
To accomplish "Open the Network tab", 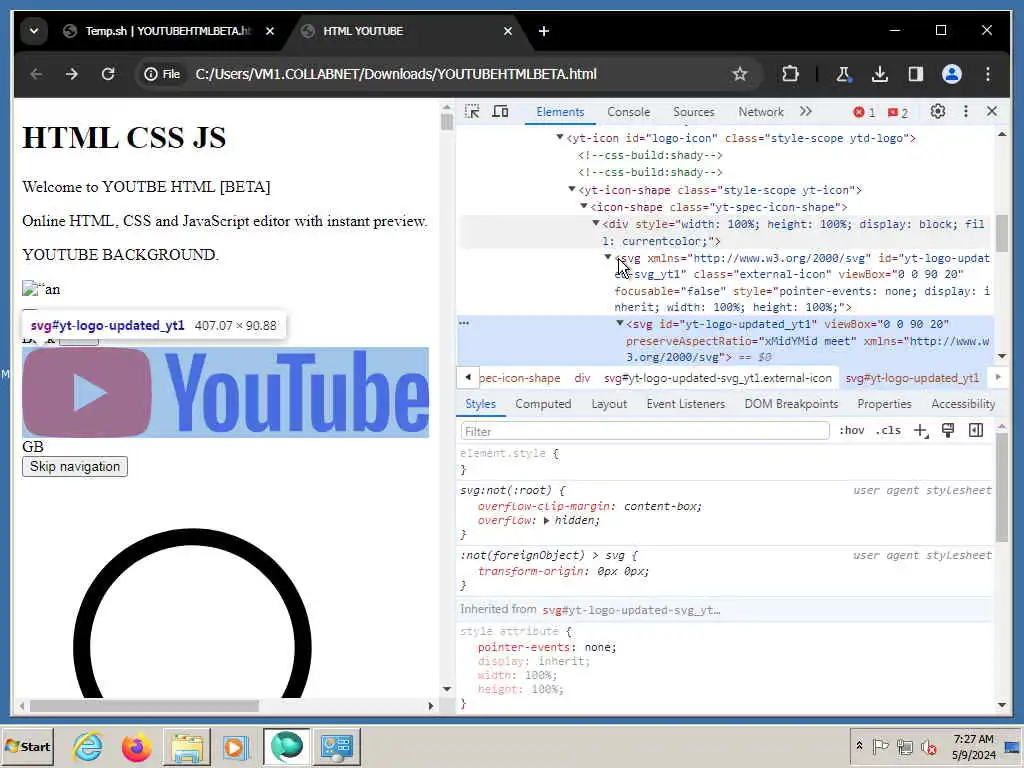I will point(761,112).
